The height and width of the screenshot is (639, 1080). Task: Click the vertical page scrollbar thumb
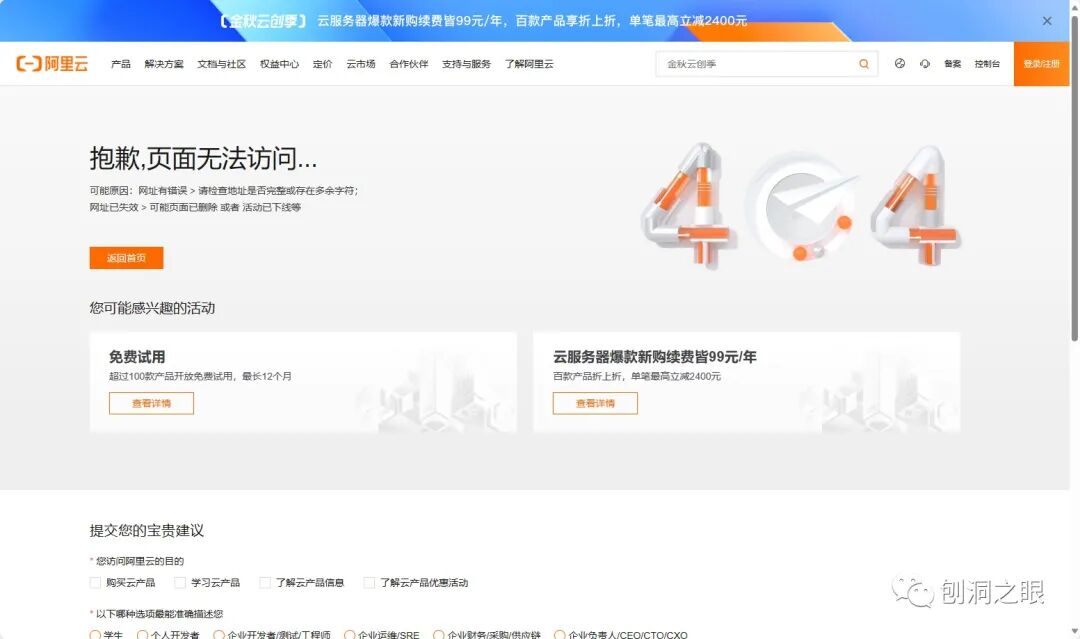click(x=1074, y=178)
